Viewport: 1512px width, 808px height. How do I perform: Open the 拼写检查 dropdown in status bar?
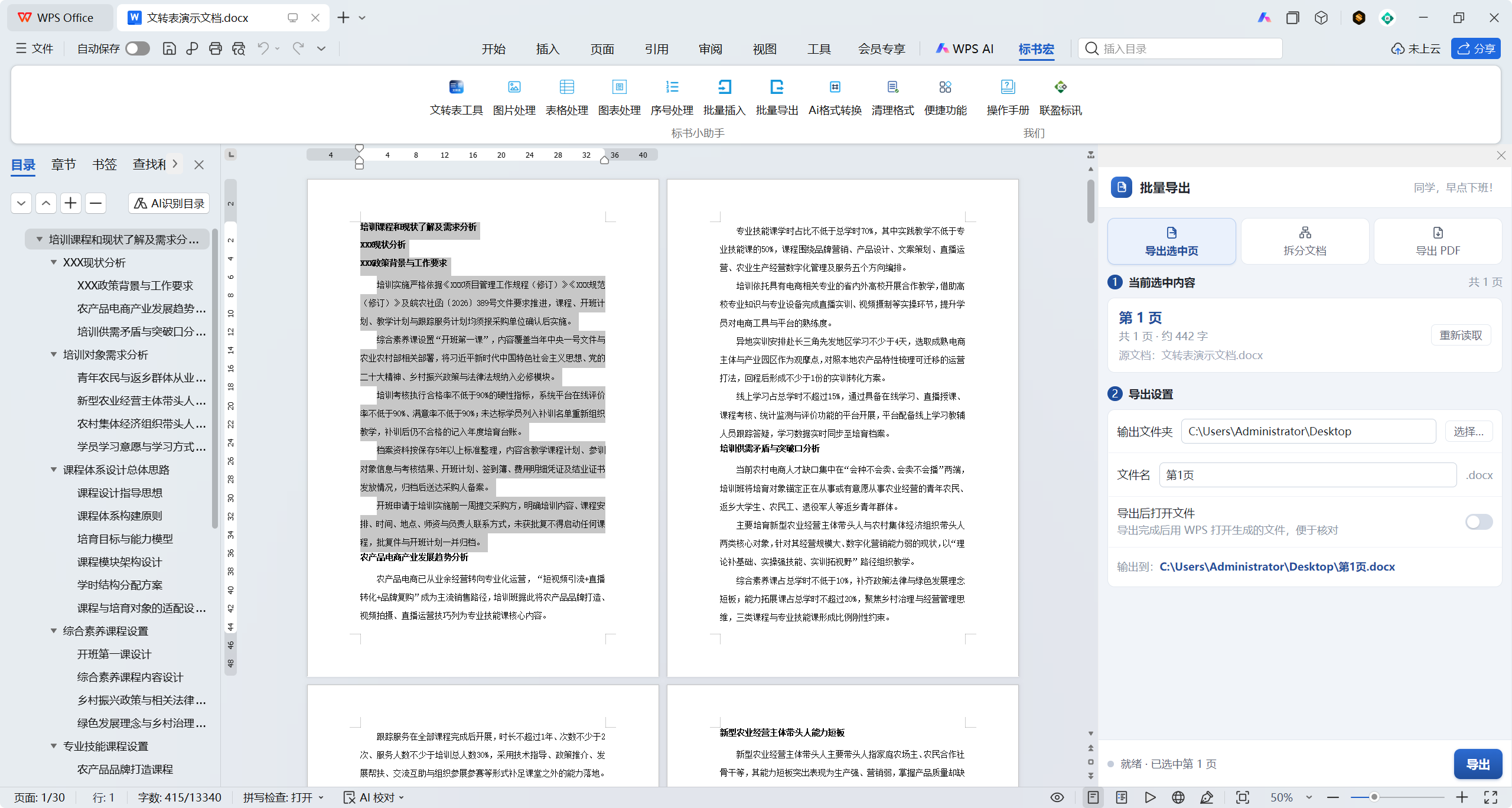pos(283,797)
